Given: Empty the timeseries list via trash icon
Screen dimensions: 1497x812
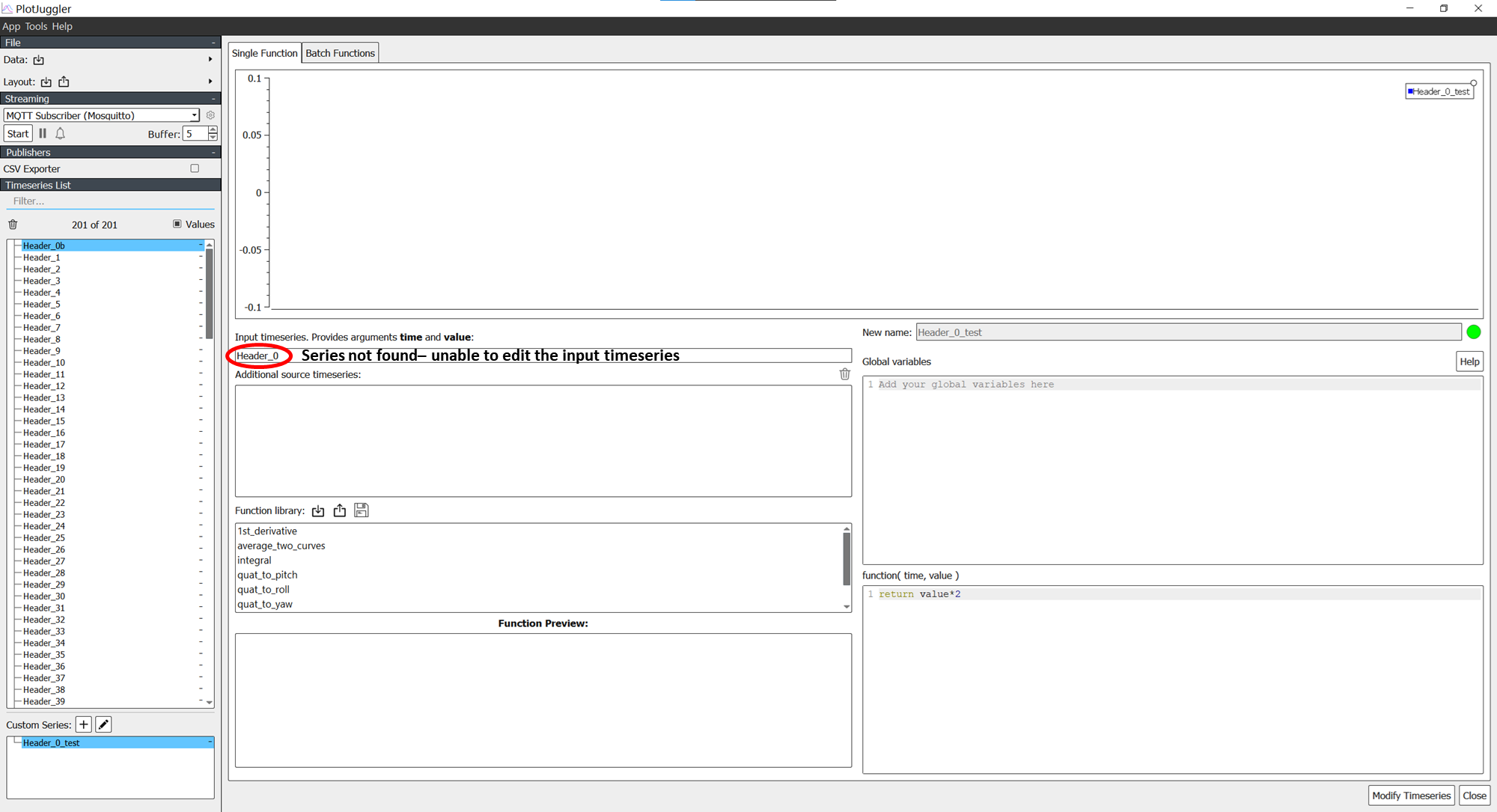Looking at the screenshot, I should tap(13, 224).
